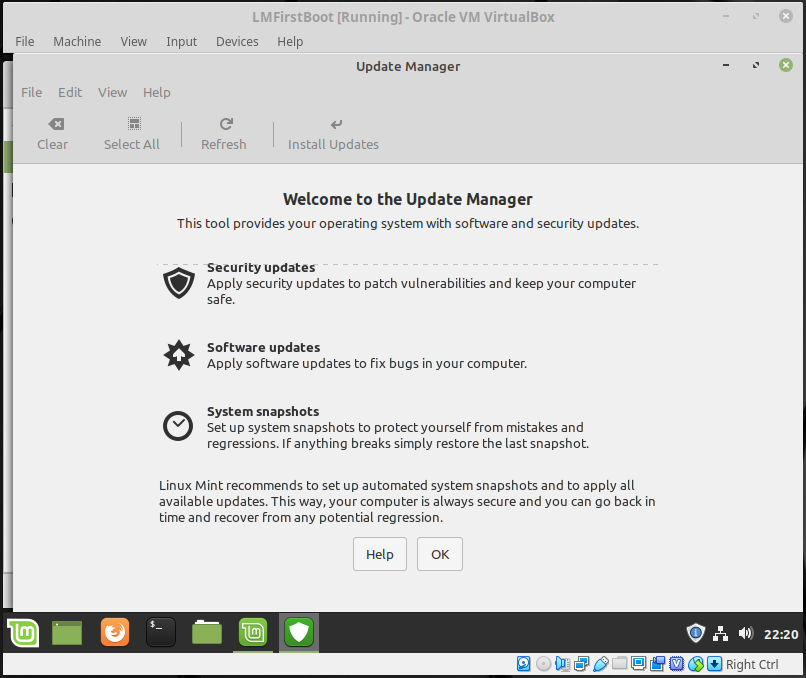Click the update notifier shield tray icon

[695, 633]
